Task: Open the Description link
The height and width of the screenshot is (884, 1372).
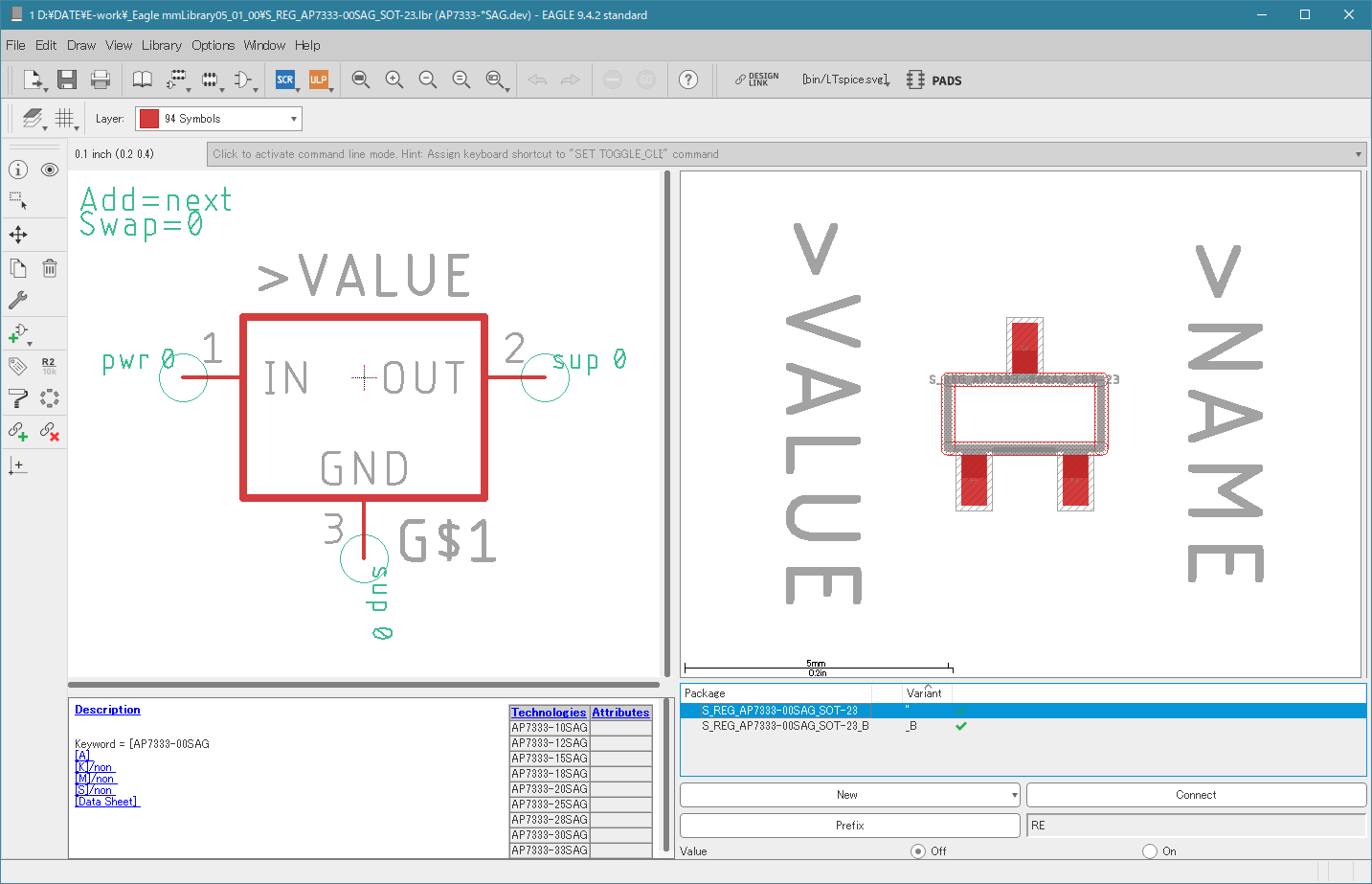Action: [x=107, y=710]
